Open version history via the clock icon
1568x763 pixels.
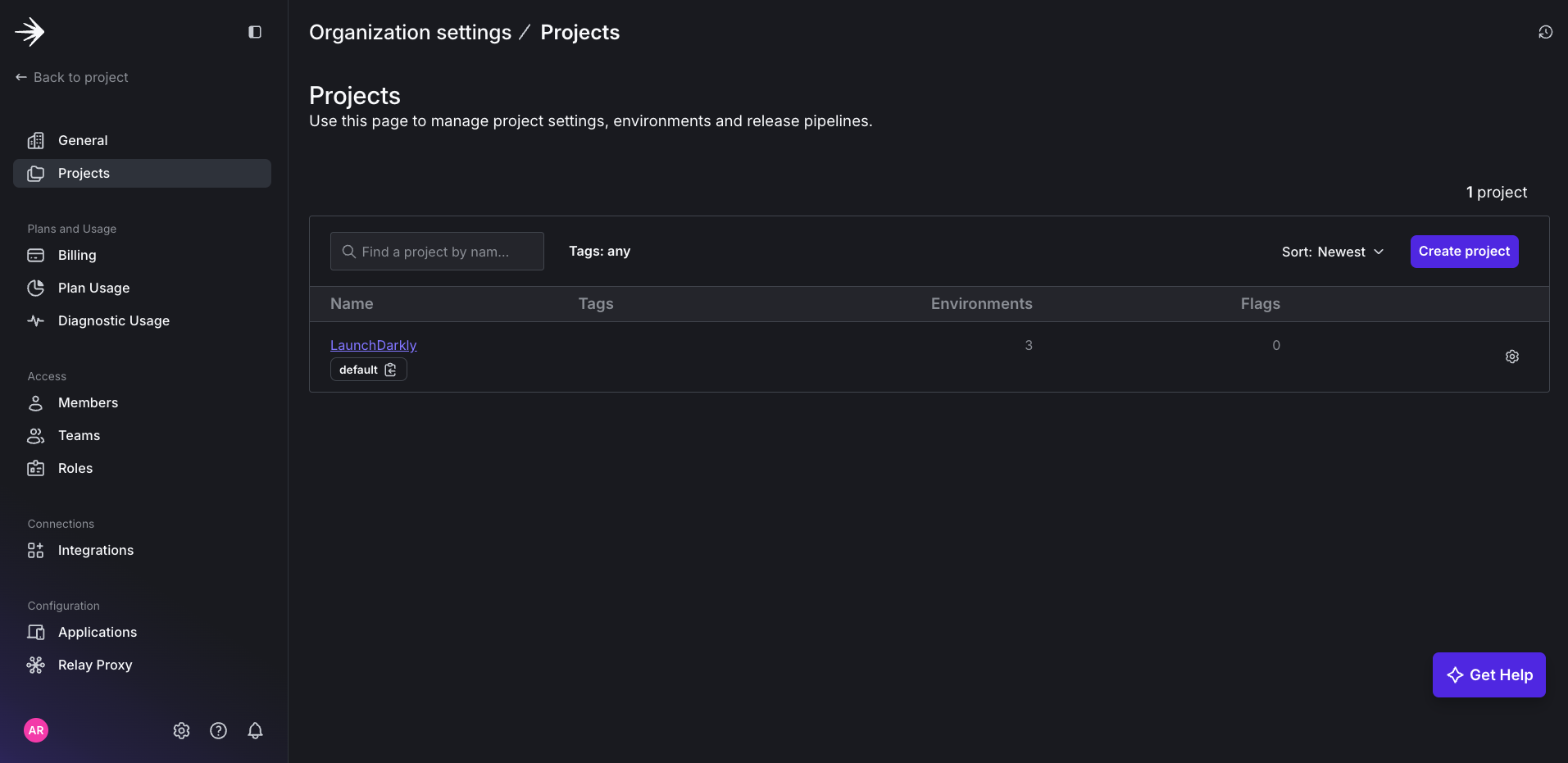coord(1545,32)
